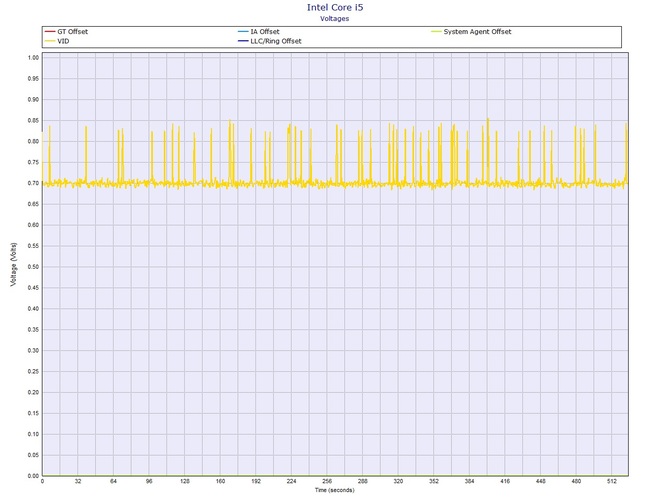
Task: Click the 128 x-axis tick label
Action: 185,481
